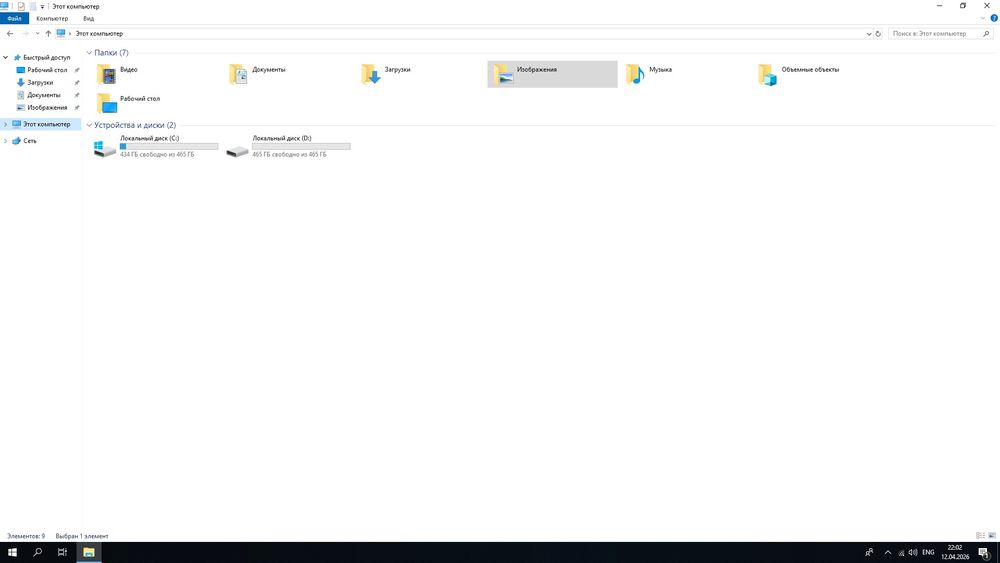This screenshot has height=563, width=1000.
Task: Refresh the current location
Action: click(x=878, y=34)
